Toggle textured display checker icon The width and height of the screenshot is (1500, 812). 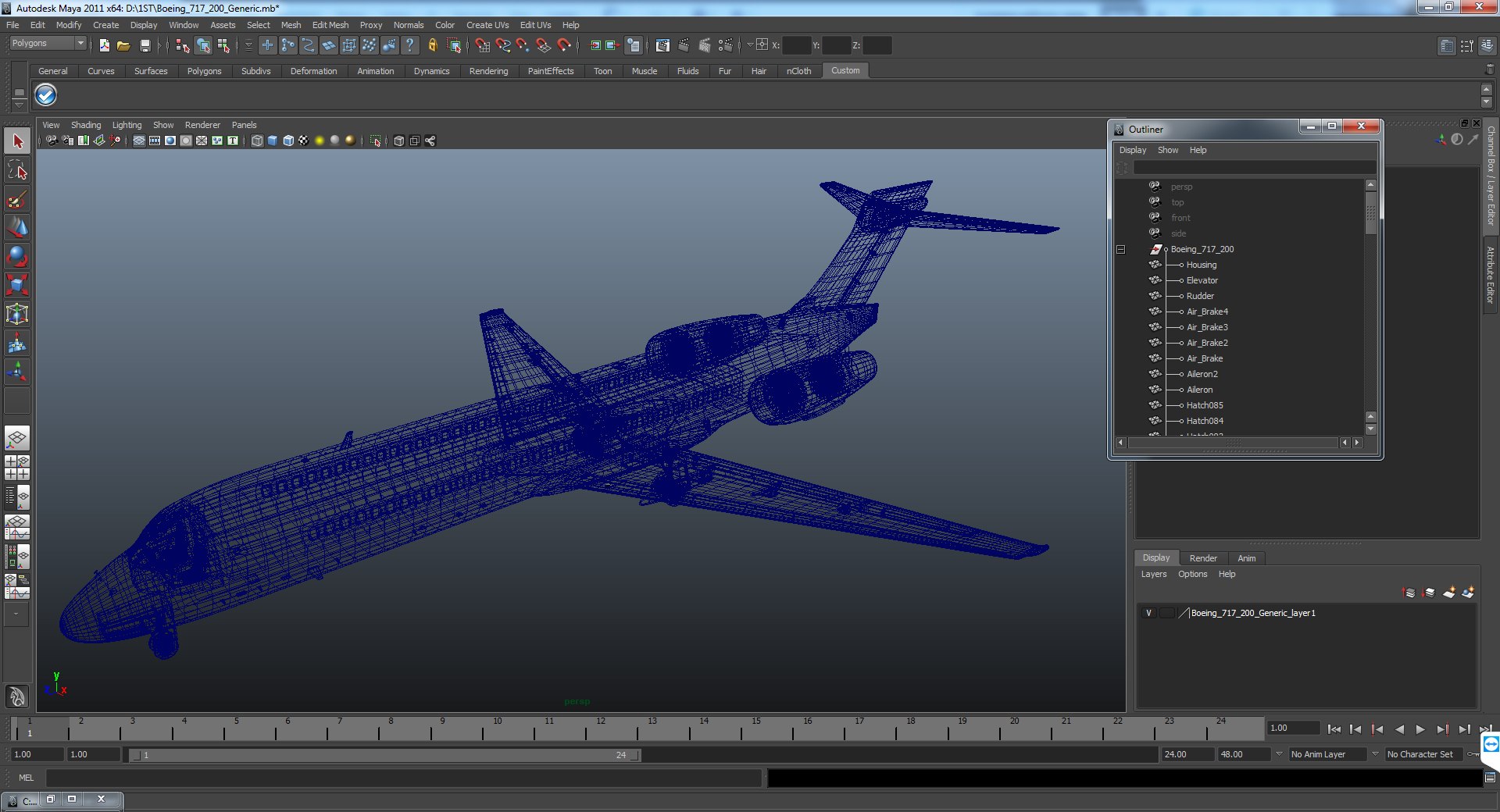(304, 141)
